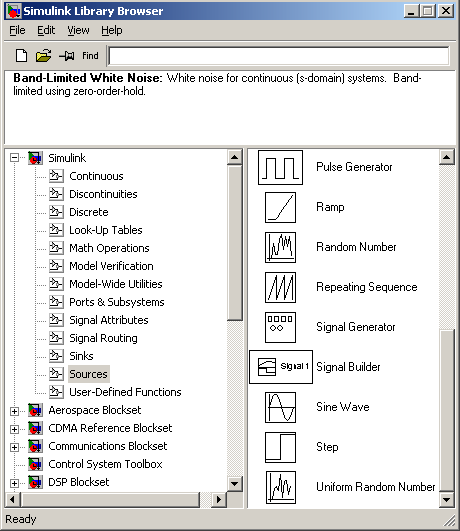Select Model-Wide Utilities in the tree
Image resolution: width=460 pixels, height=531 pixels.
116,284
